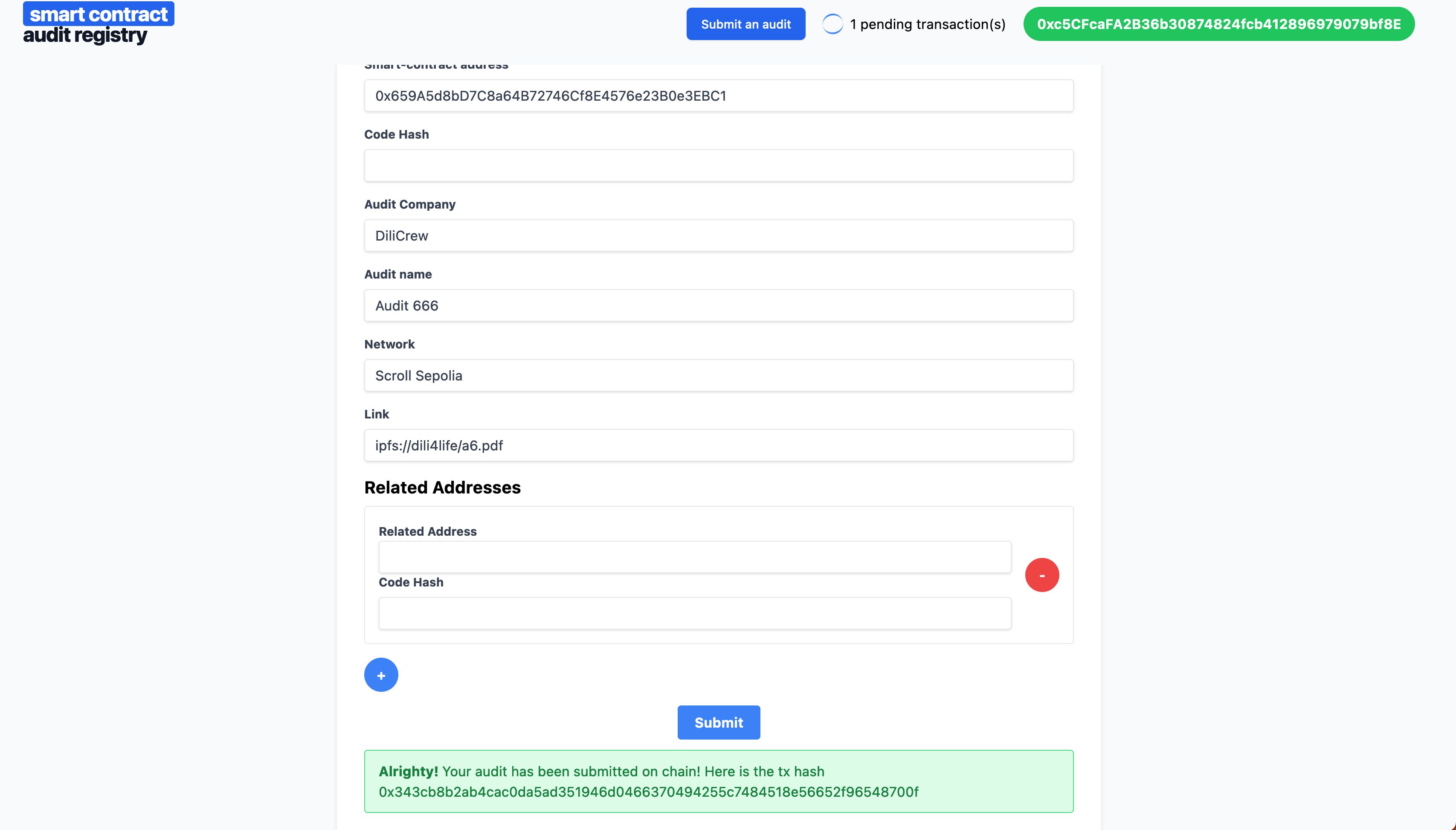Click the pending transactions spinner icon

click(832, 24)
